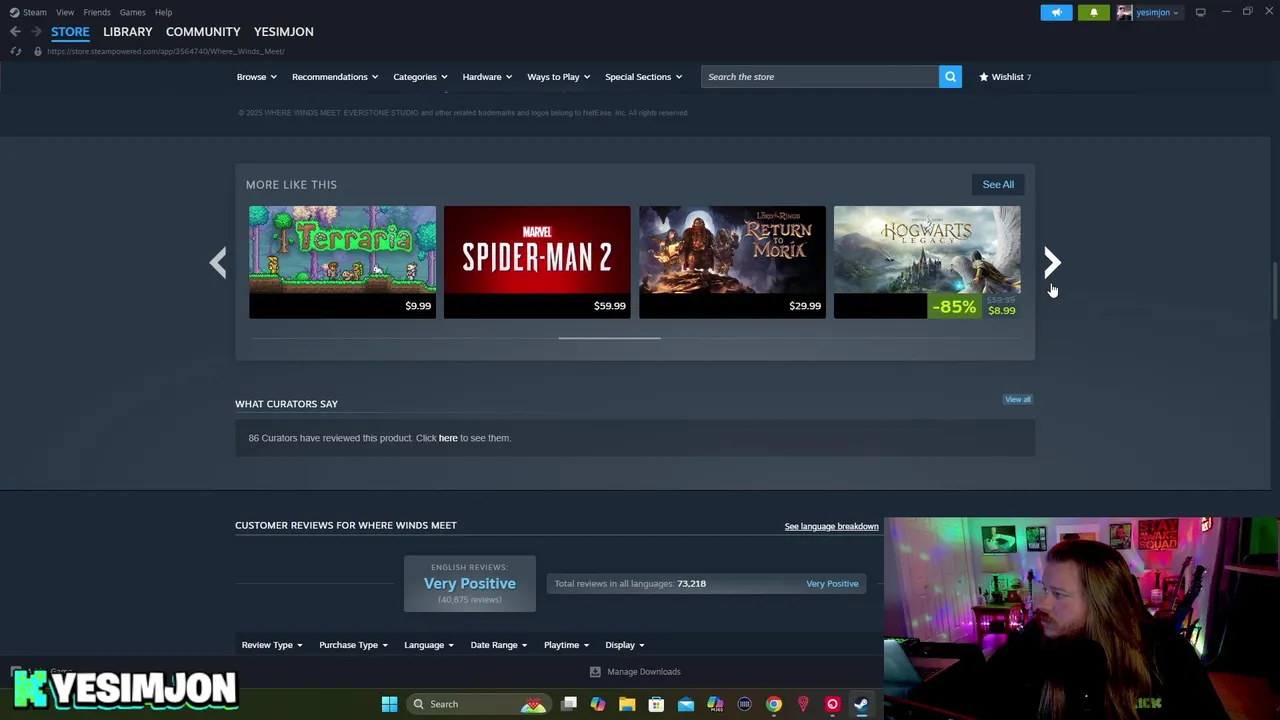Click the Steam taskbar icon
The height and width of the screenshot is (720, 1280).
861,704
